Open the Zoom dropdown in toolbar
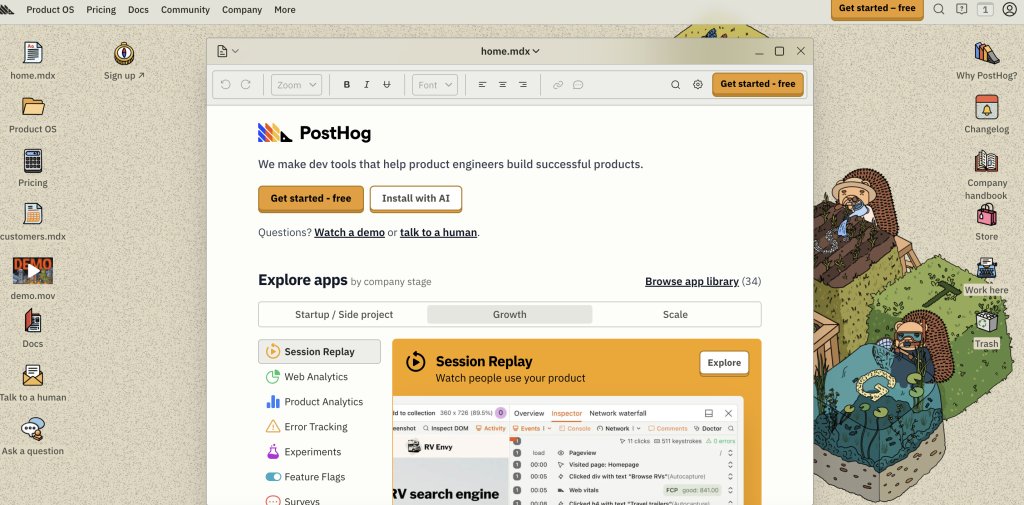 (296, 84)
